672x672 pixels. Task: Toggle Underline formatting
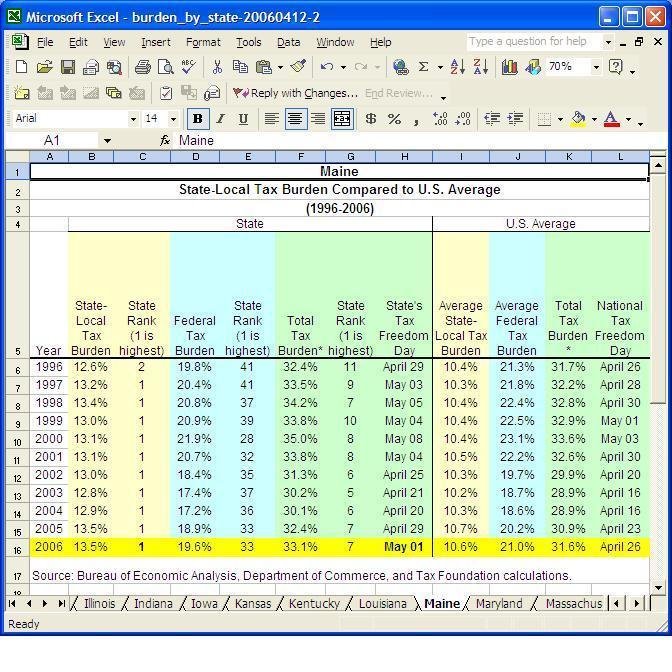(x=243, y=119)
